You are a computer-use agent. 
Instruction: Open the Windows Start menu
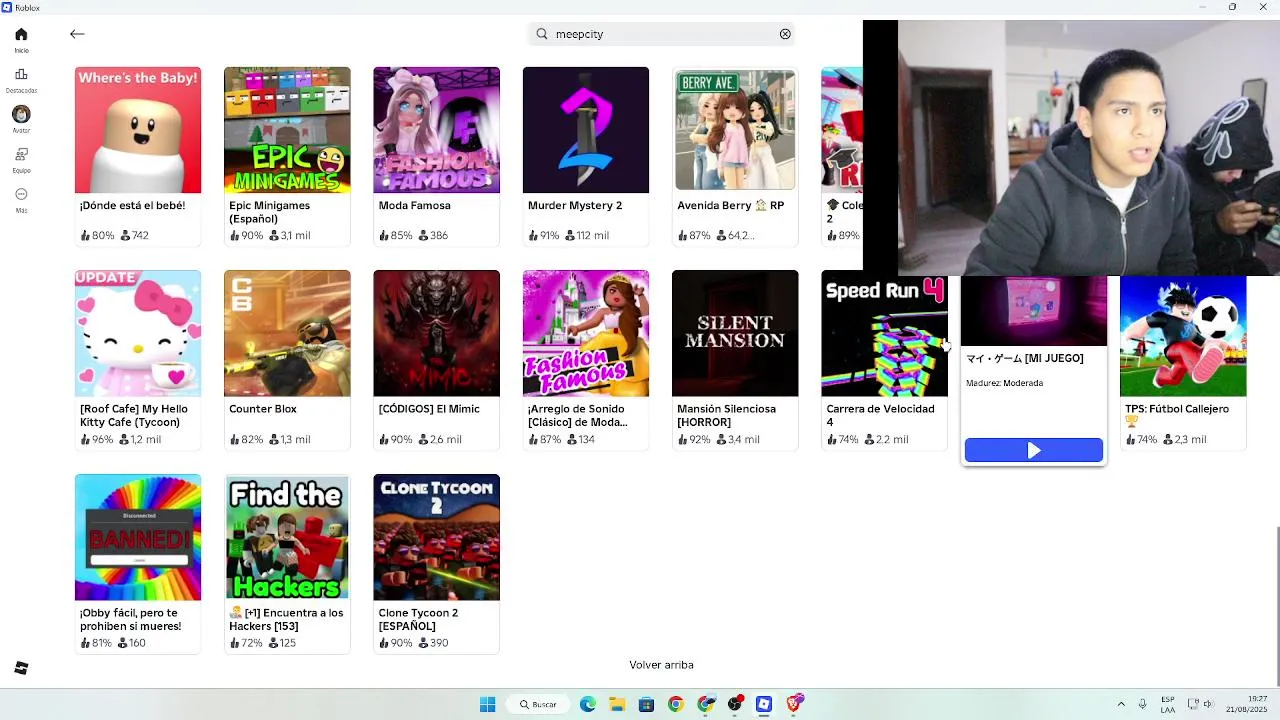pyautogui.click(x=487, y=704)
